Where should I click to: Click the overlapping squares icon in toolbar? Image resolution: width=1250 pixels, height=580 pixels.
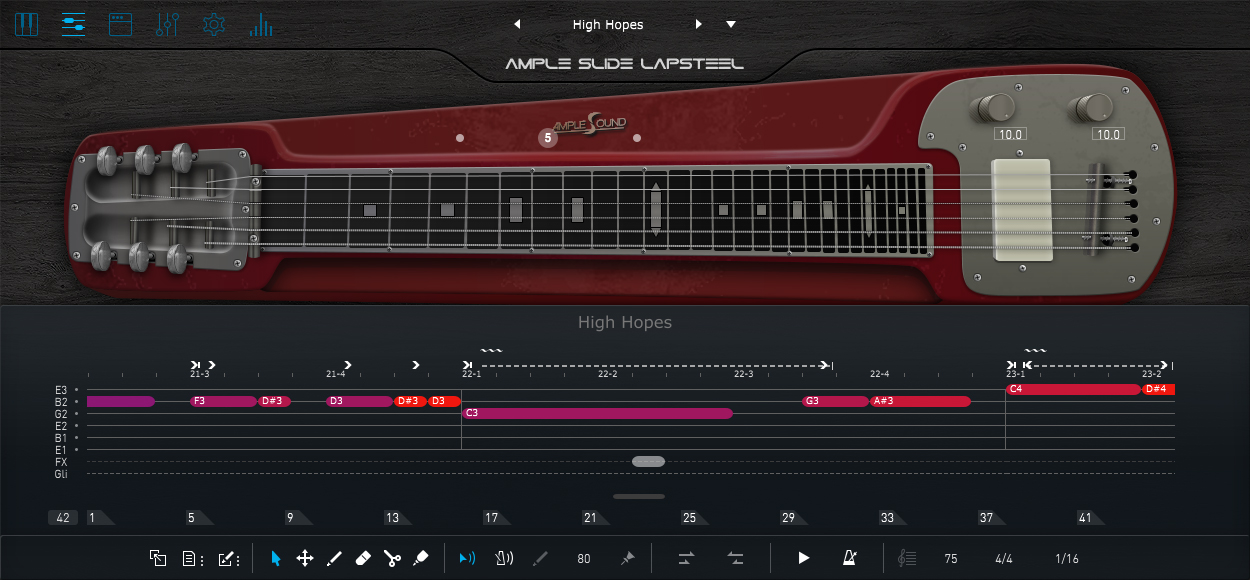[x=158, y=558]
